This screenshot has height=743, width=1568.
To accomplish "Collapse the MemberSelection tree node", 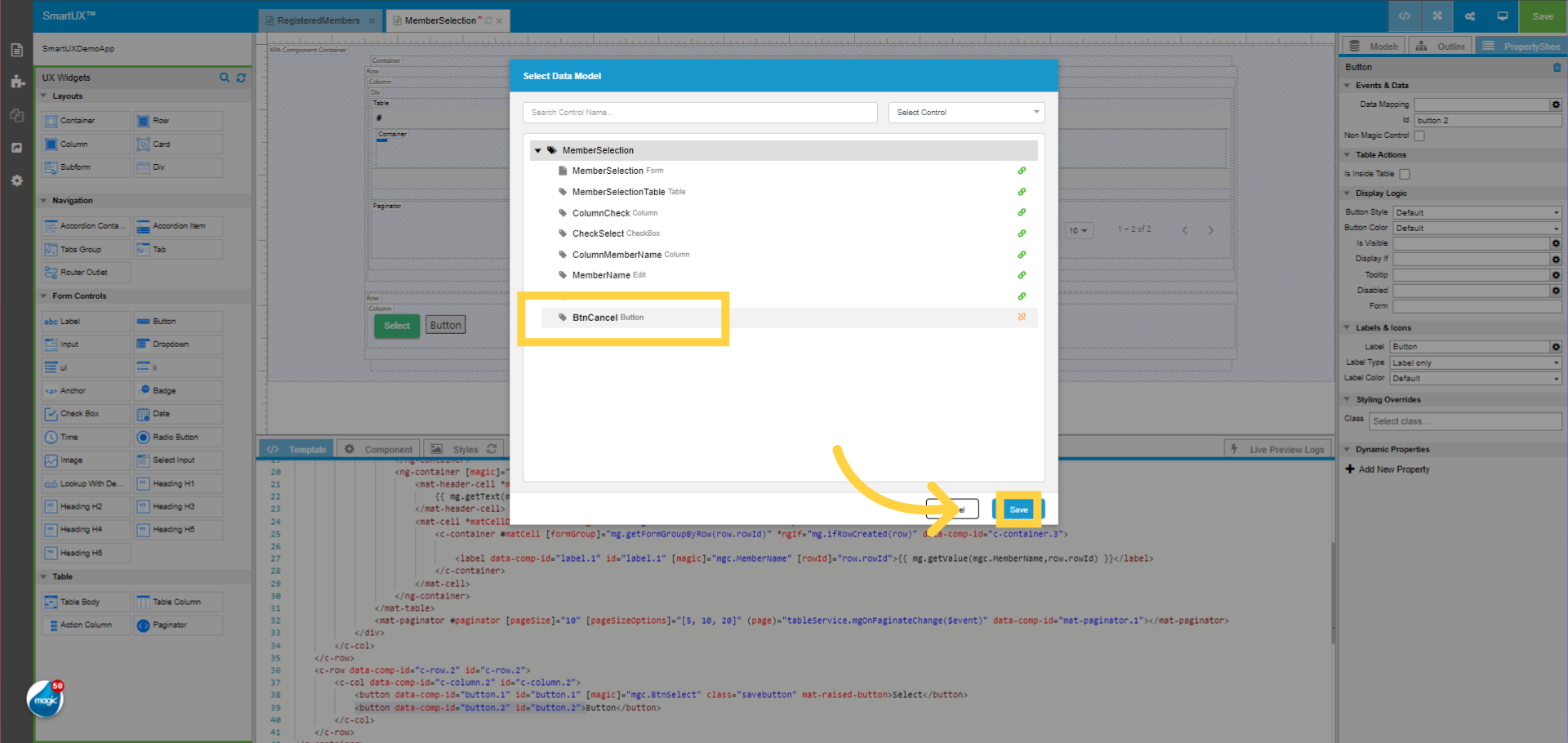I will [x=537, y=150].
